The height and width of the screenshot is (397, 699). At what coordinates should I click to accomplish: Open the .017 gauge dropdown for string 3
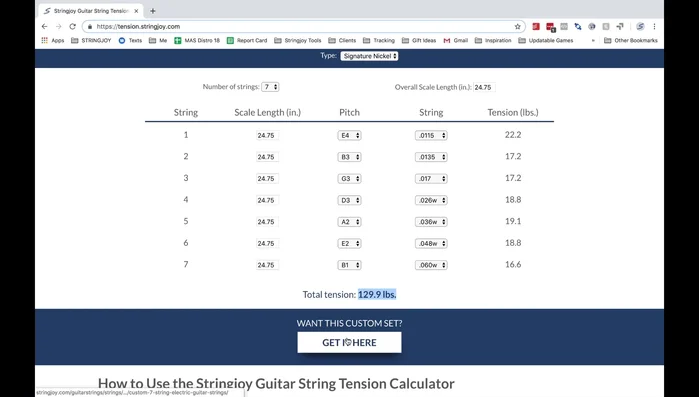click(431, 179)
